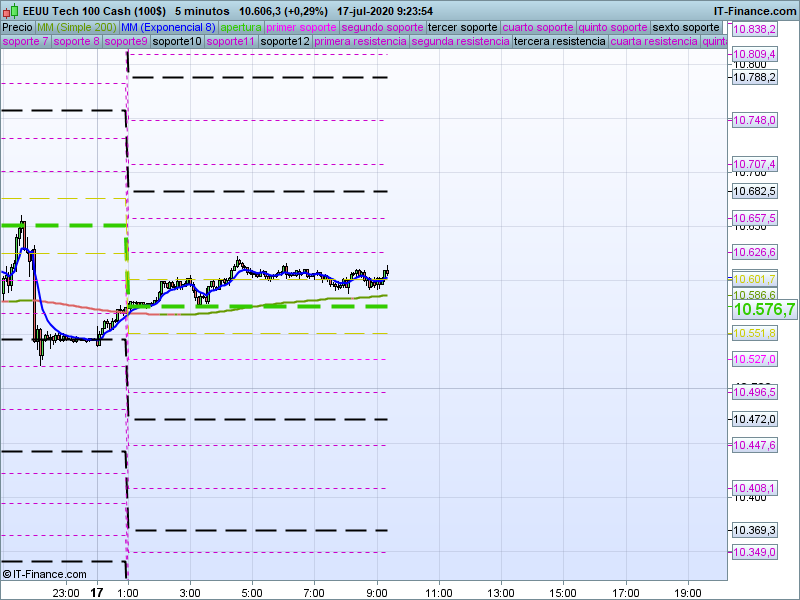Click the 3:00 time axis label
Screen dimensions: 800x600
190,593
